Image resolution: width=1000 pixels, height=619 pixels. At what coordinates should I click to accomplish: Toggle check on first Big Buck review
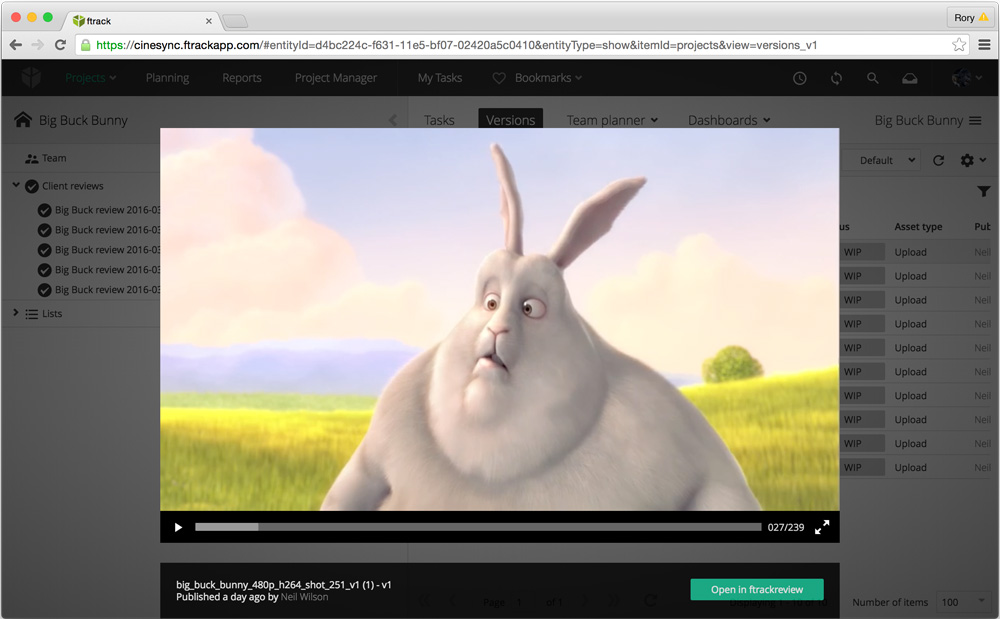[x=45, y=210]
